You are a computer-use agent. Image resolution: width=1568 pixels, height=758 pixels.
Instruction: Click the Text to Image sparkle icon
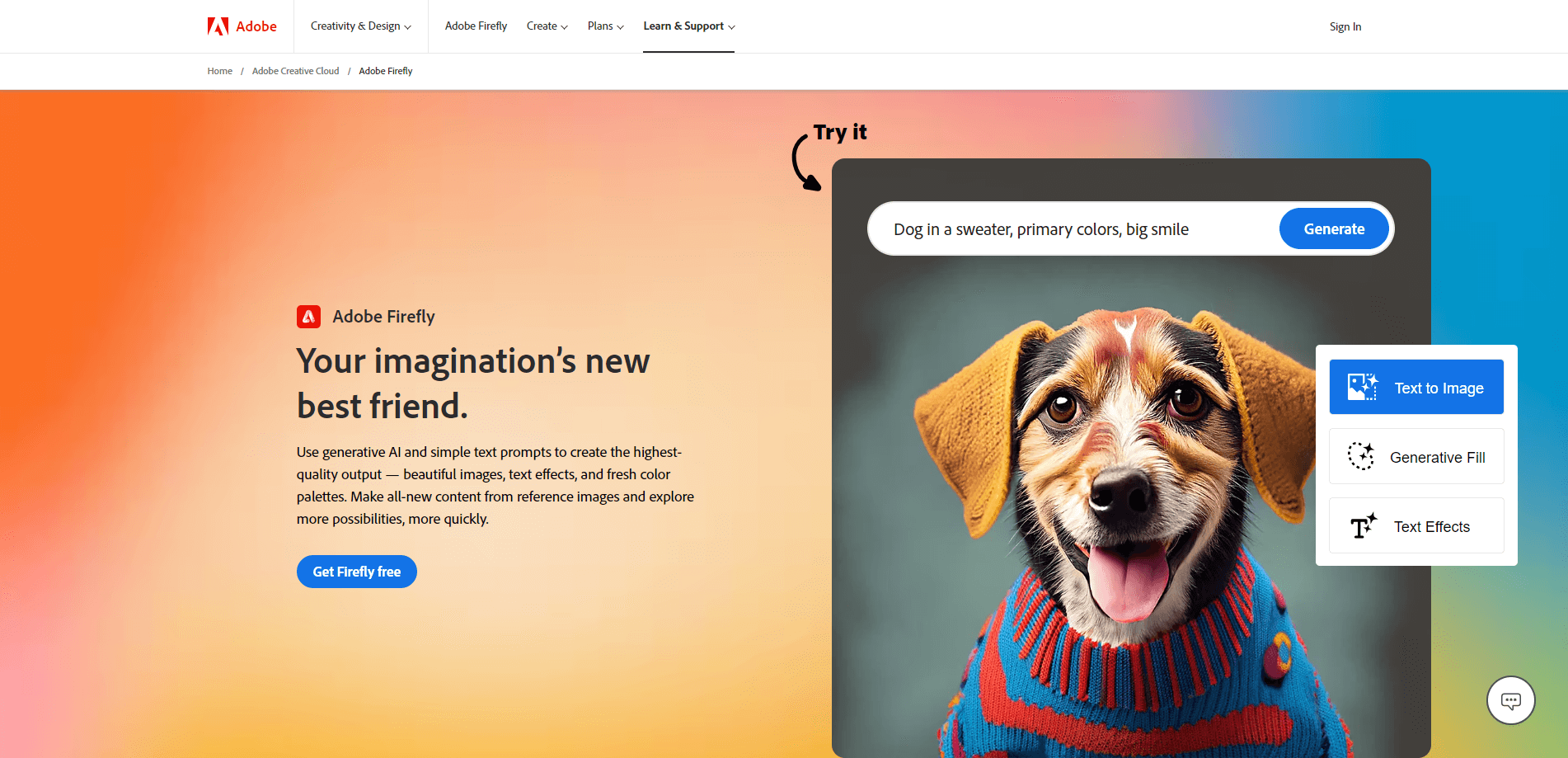tap(1362, 387)
